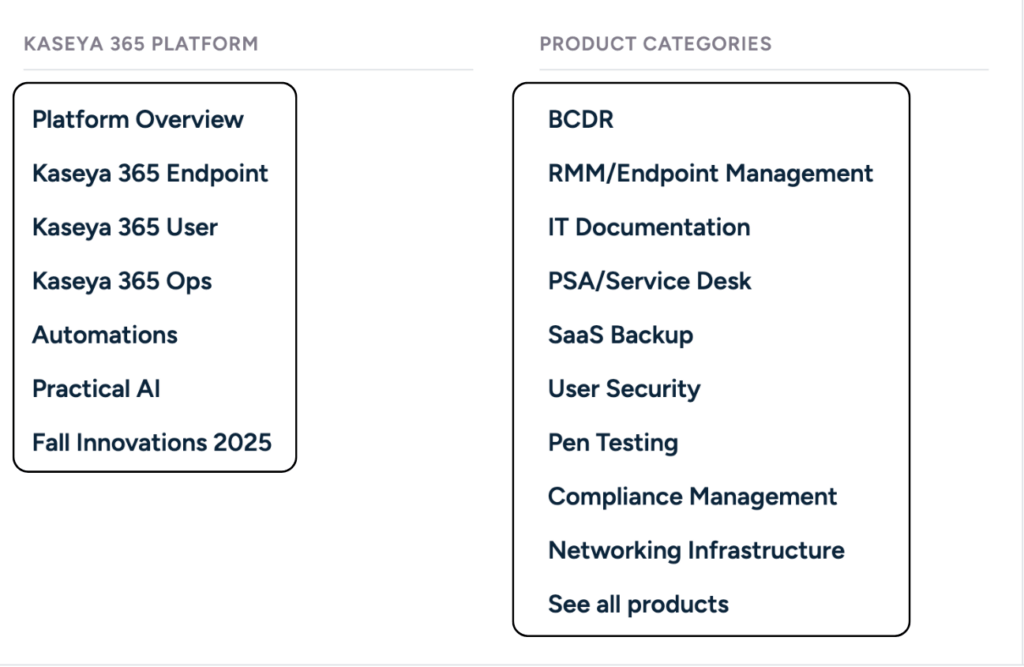Screen dimensions: 1024x667
Task: Choose PSA/Service Desk
Action: pyautogui.click(x=650, y=282)
